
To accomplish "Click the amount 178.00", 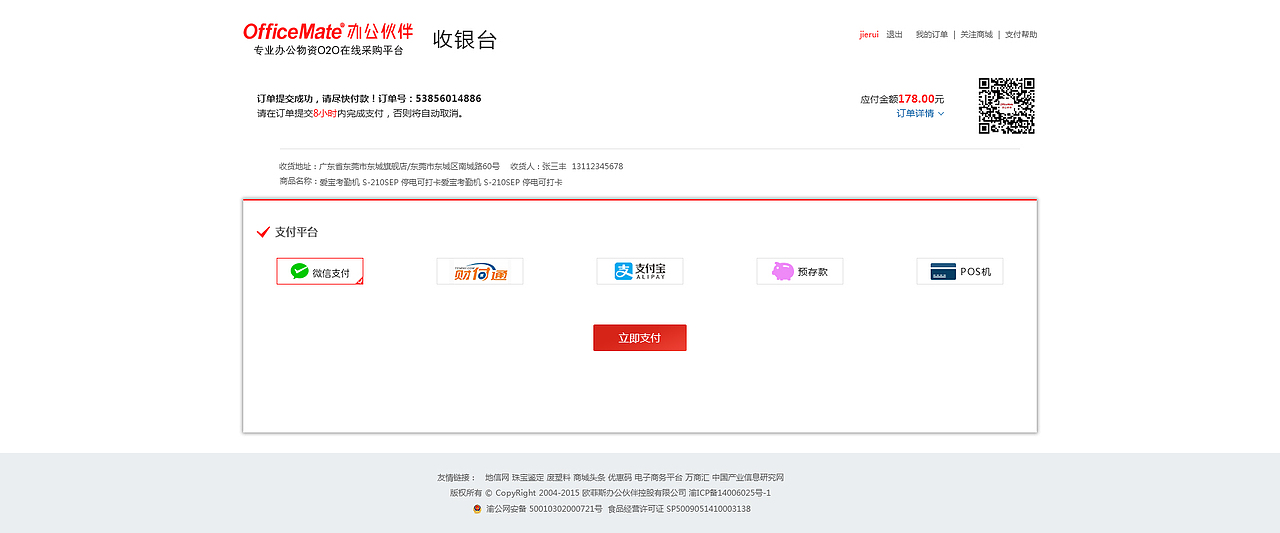I will click(x=916, y=99).
